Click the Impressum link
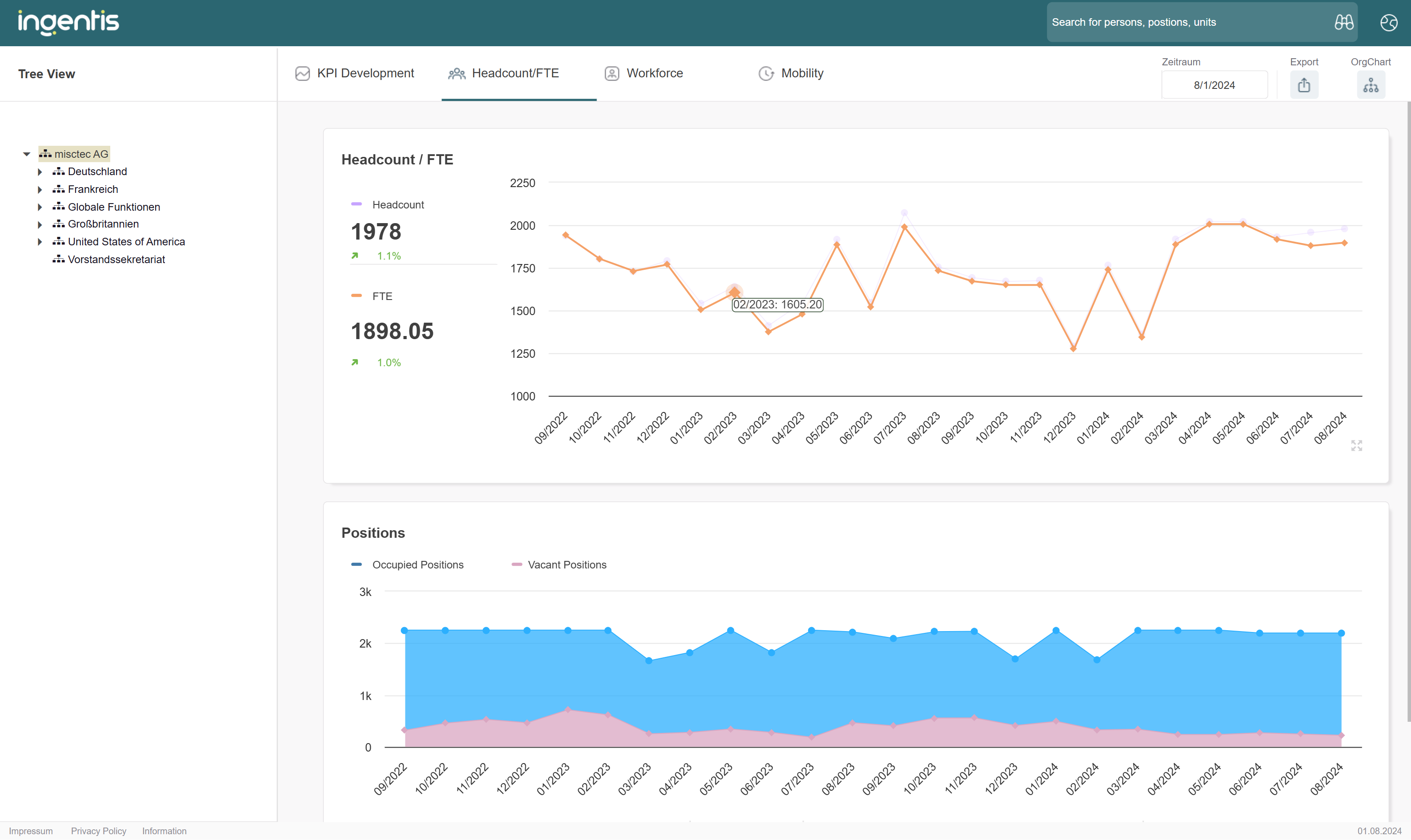The height and width of the screenshot is (840, 1411). [31, 830]
